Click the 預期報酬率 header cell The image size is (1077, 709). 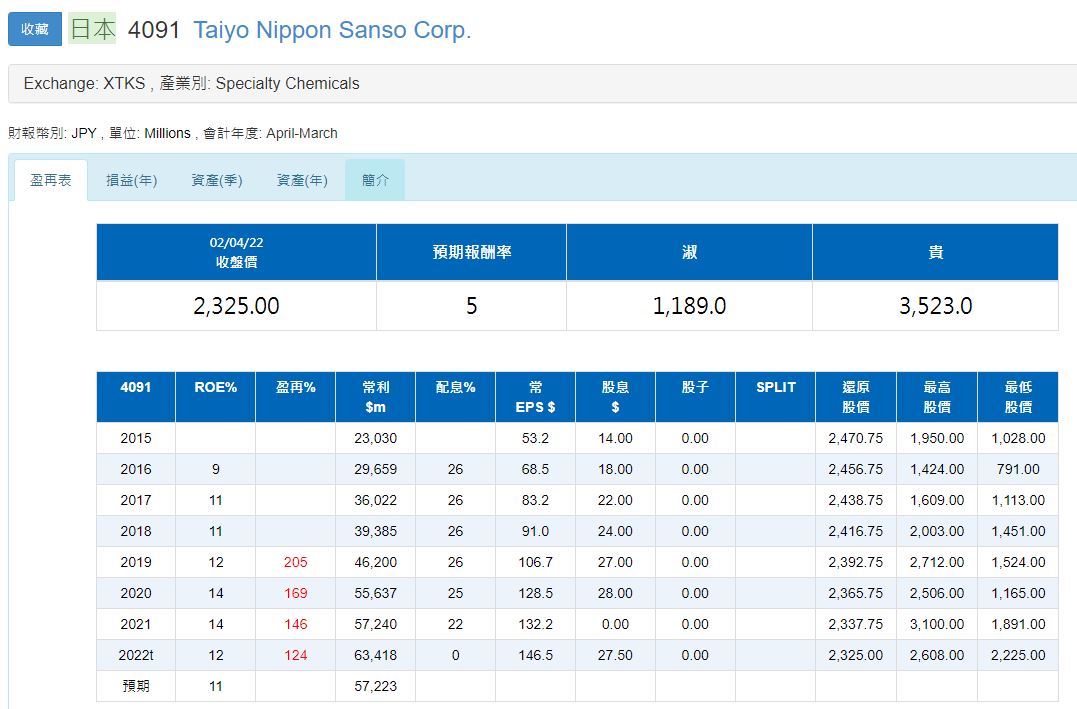click(x=471, y=252)
